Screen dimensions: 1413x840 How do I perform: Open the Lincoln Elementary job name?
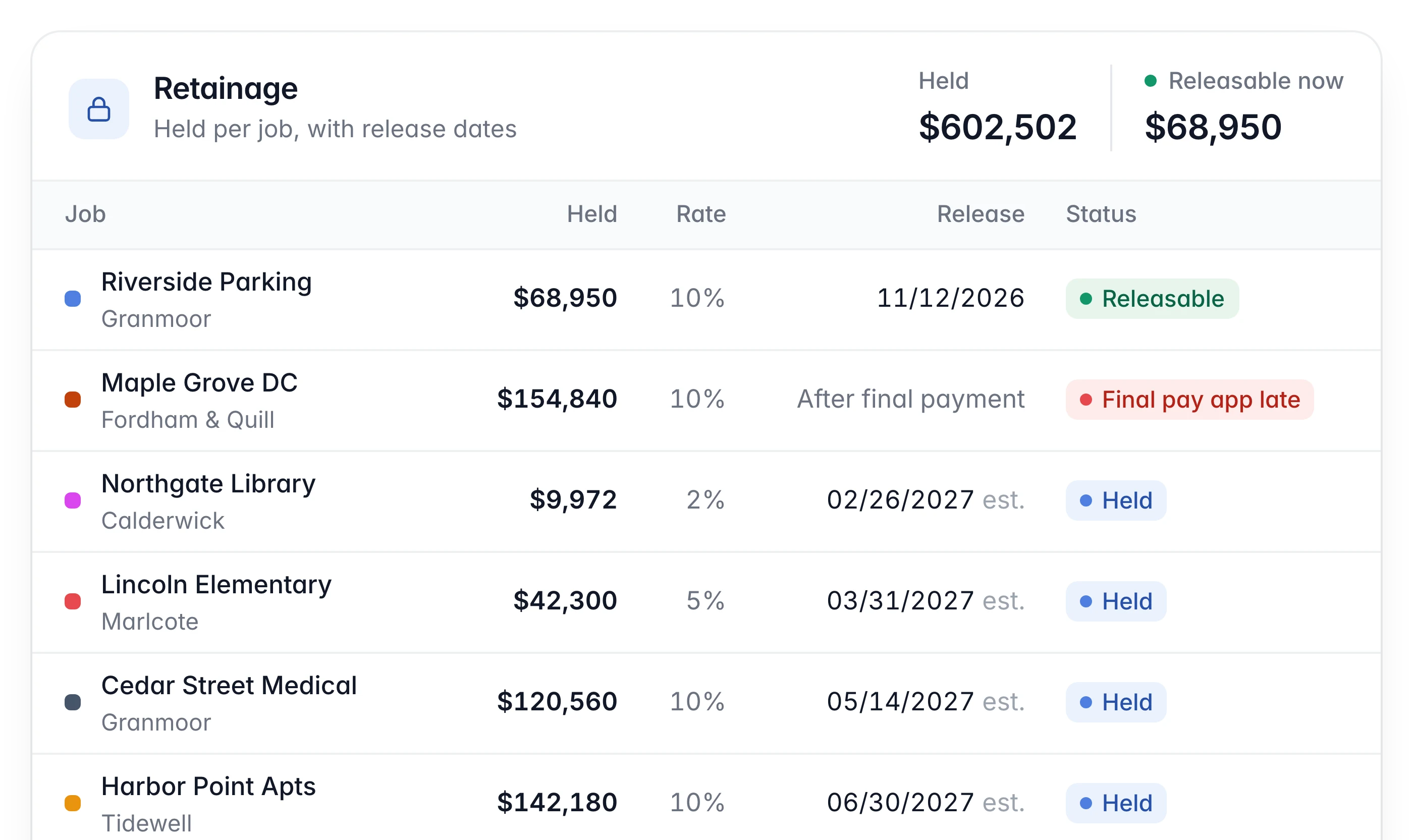click(x=216, y=585)
